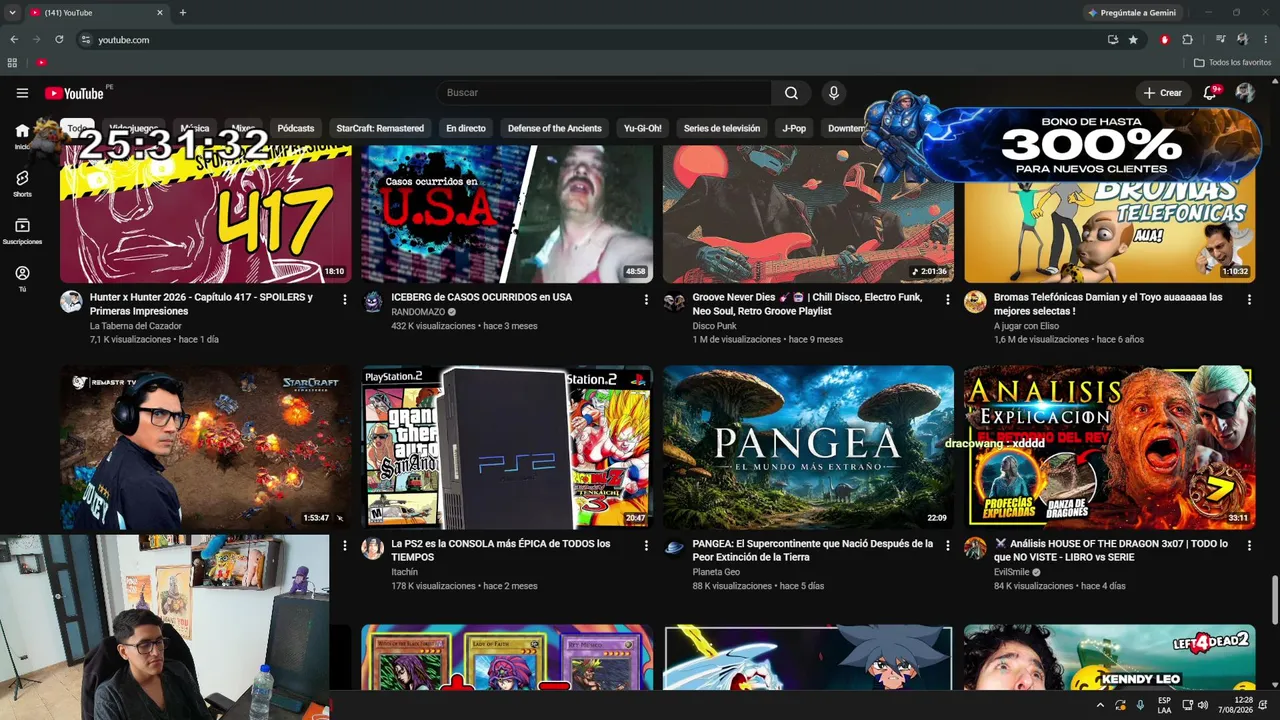Select the Pódcasts filter chip
The image size is (1280, 720).
[x=295, y=128]
